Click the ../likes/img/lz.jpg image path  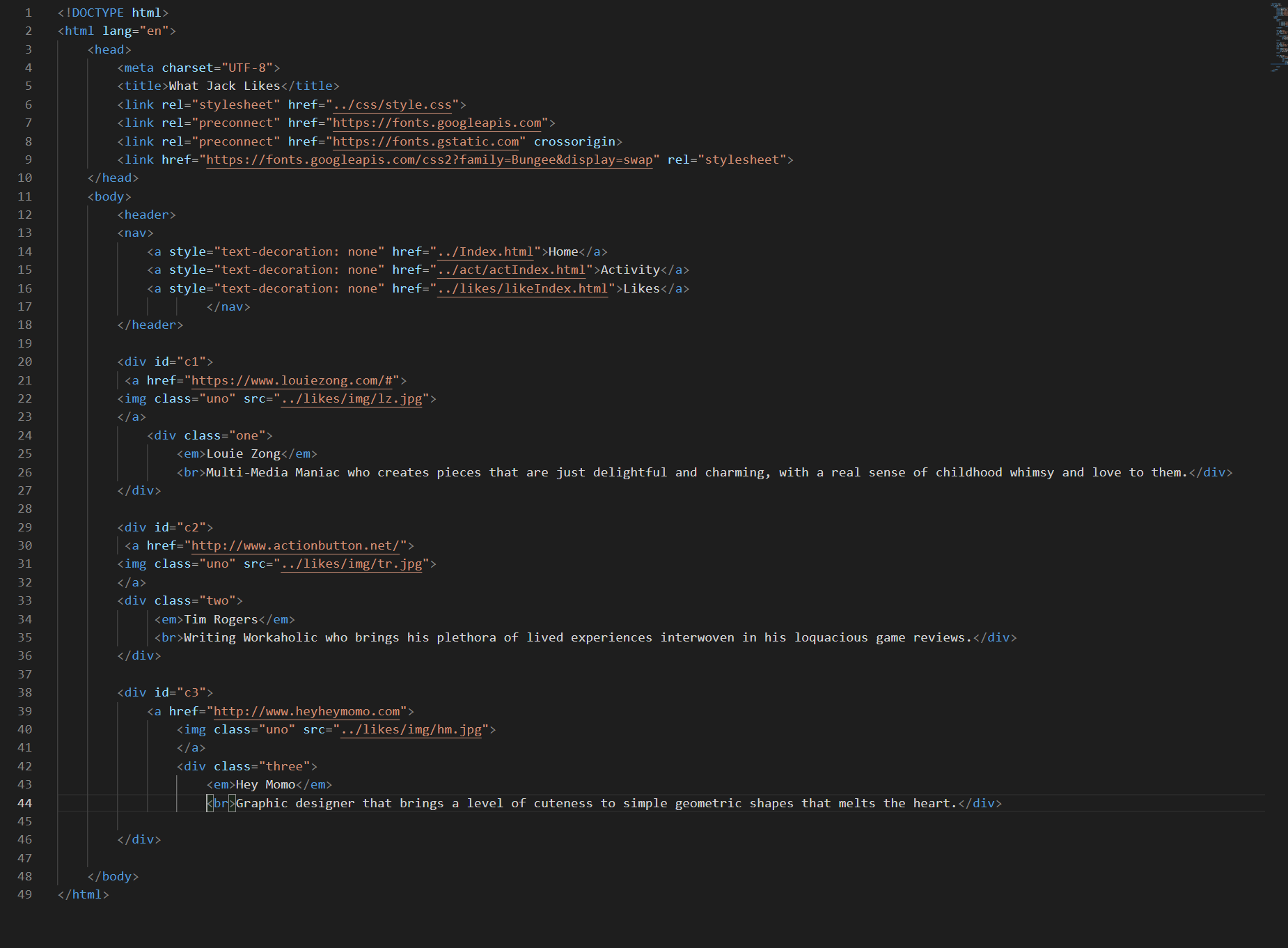(351, 398)
